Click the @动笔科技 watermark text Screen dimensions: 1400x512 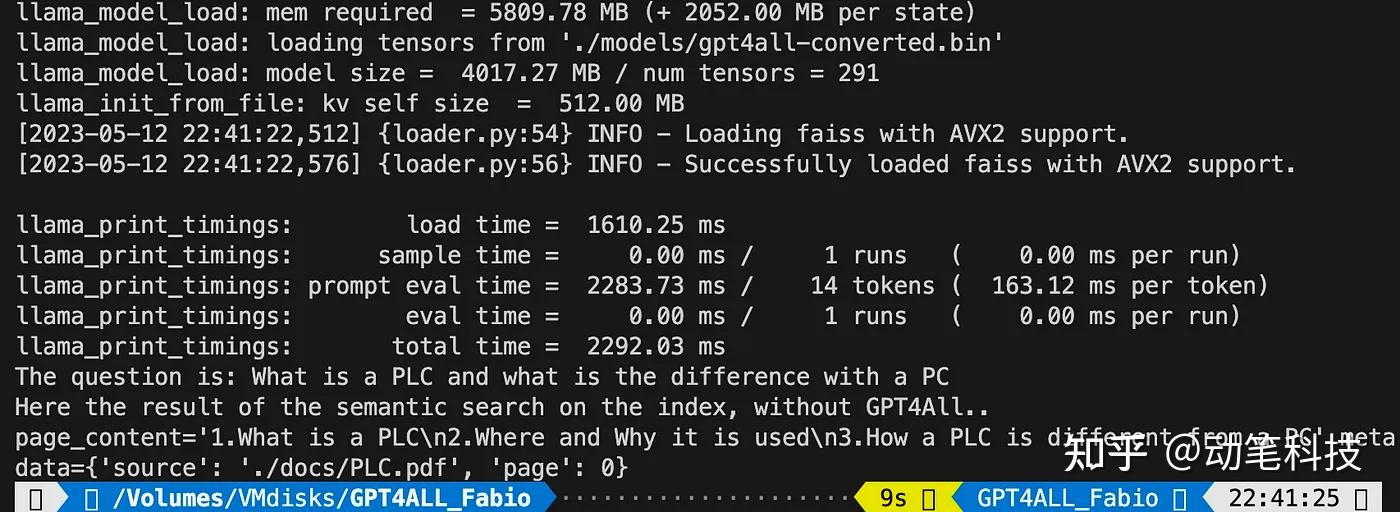[x=1263, y=453]
